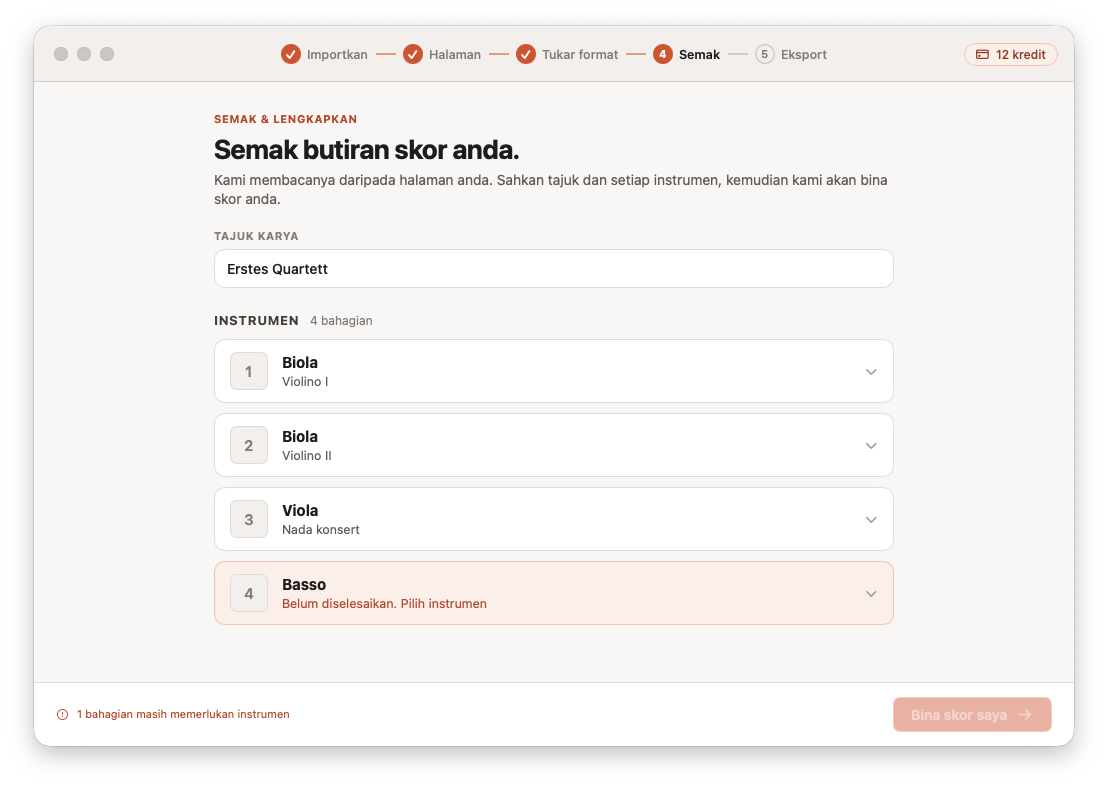The image size is (1108, 788).
Task: Click the window zoom traffic light
Action: [x=107, y=54]
